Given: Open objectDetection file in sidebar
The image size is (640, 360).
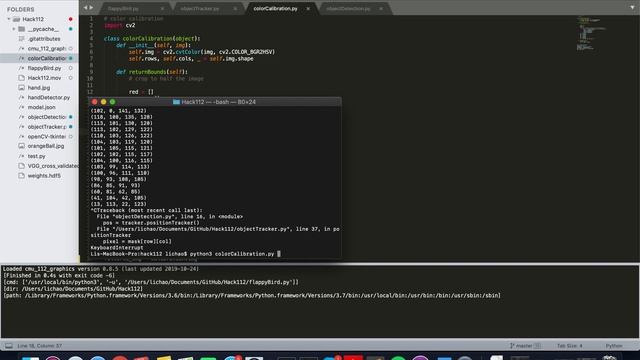Looking at the screenshot, I should point(47,117).
